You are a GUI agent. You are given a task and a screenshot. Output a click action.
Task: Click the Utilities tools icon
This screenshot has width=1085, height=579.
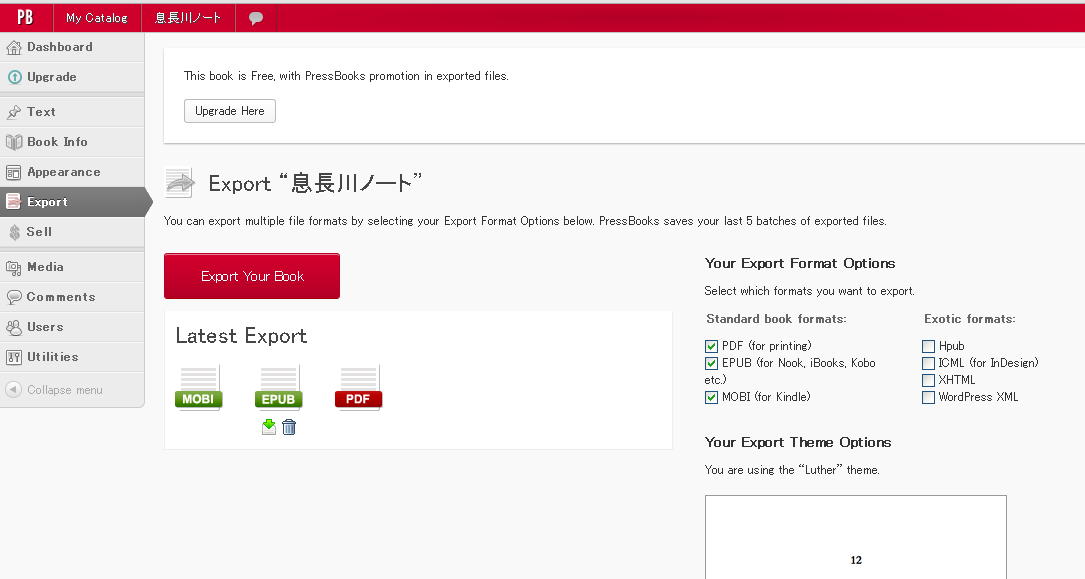14,357
